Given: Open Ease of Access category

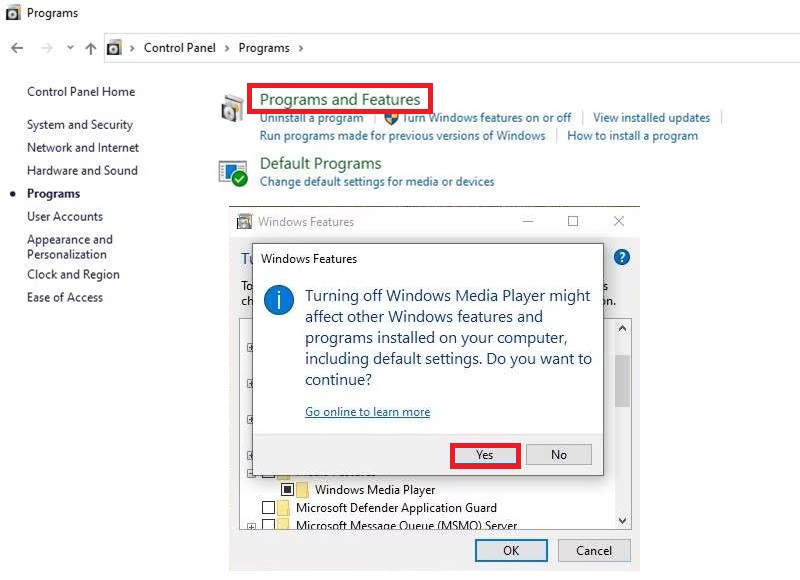Looking at the screenshot, I should point(65,297).
